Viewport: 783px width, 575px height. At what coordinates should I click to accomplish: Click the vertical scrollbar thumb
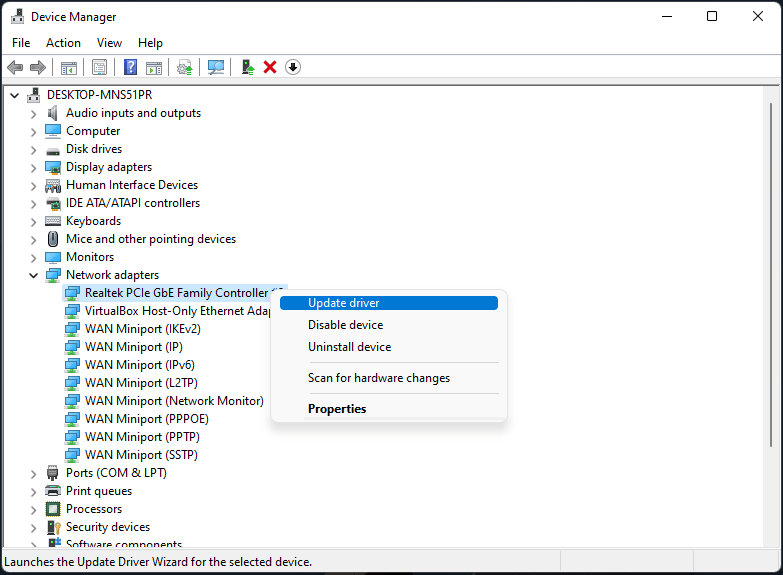[771, 275]
